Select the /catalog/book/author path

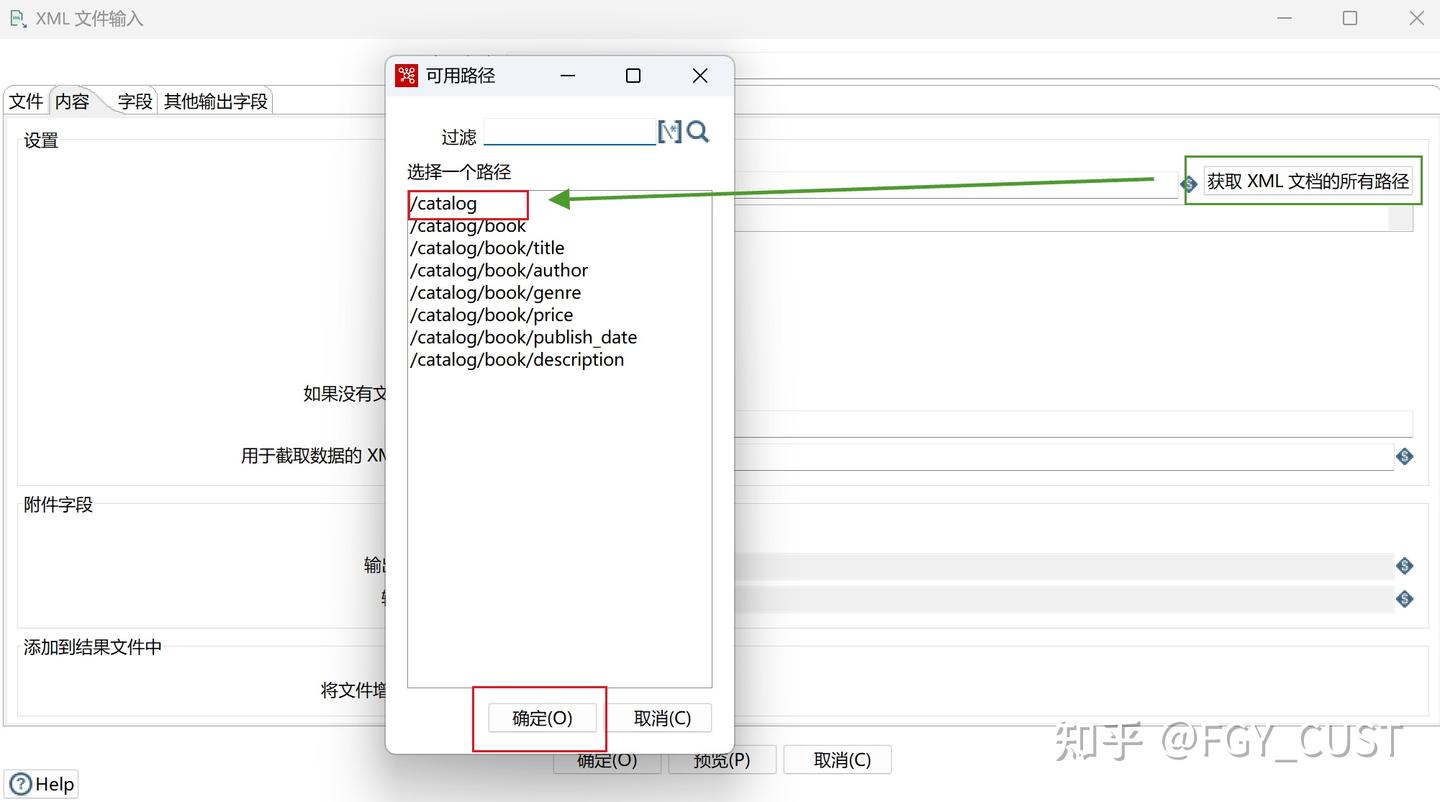498,270
